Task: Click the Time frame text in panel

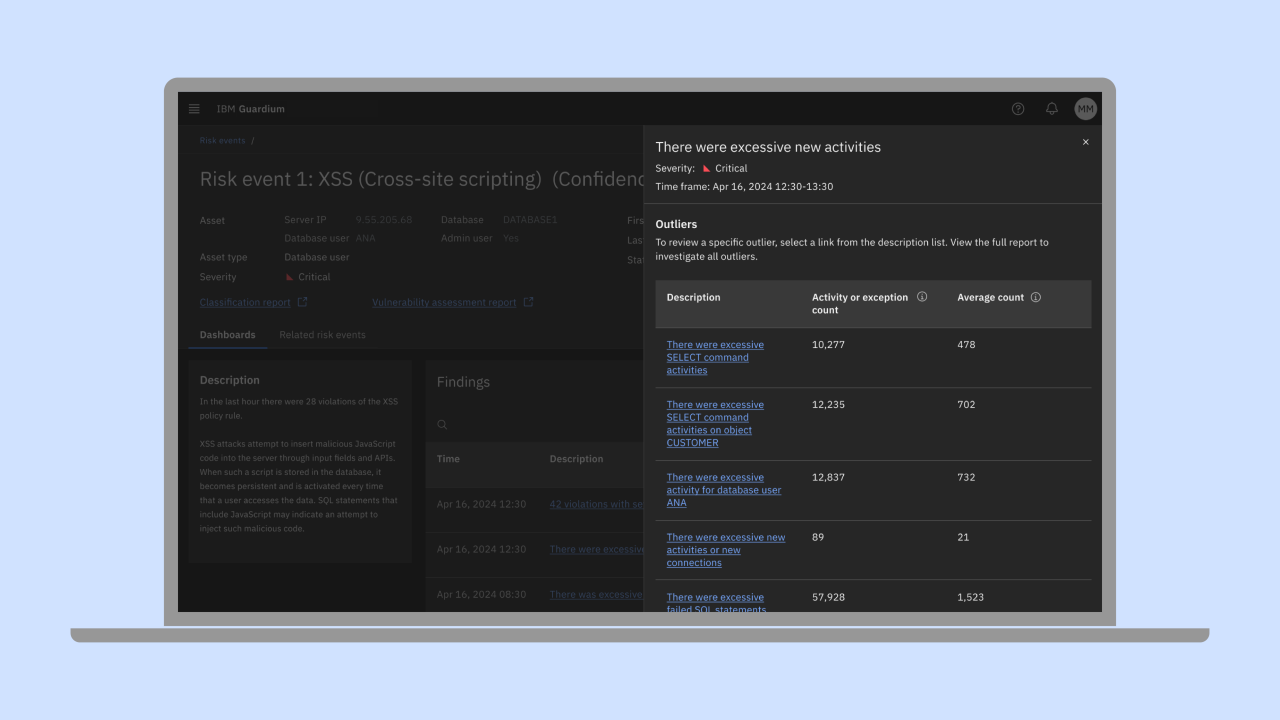Action: 744,187
